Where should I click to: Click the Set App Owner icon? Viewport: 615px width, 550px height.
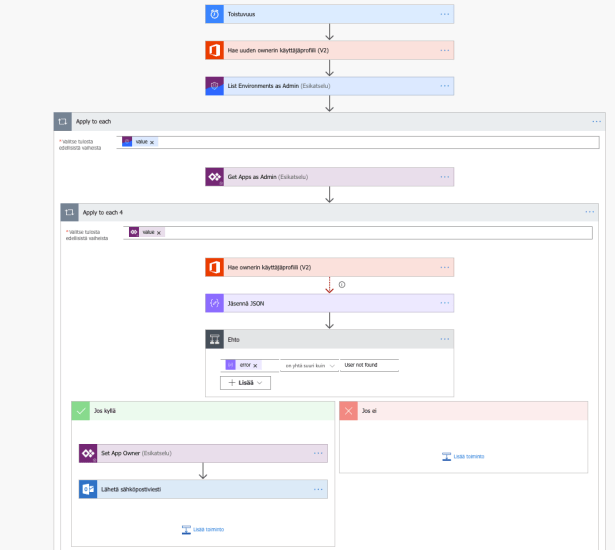pyautogui.click(x=87, y=453)
